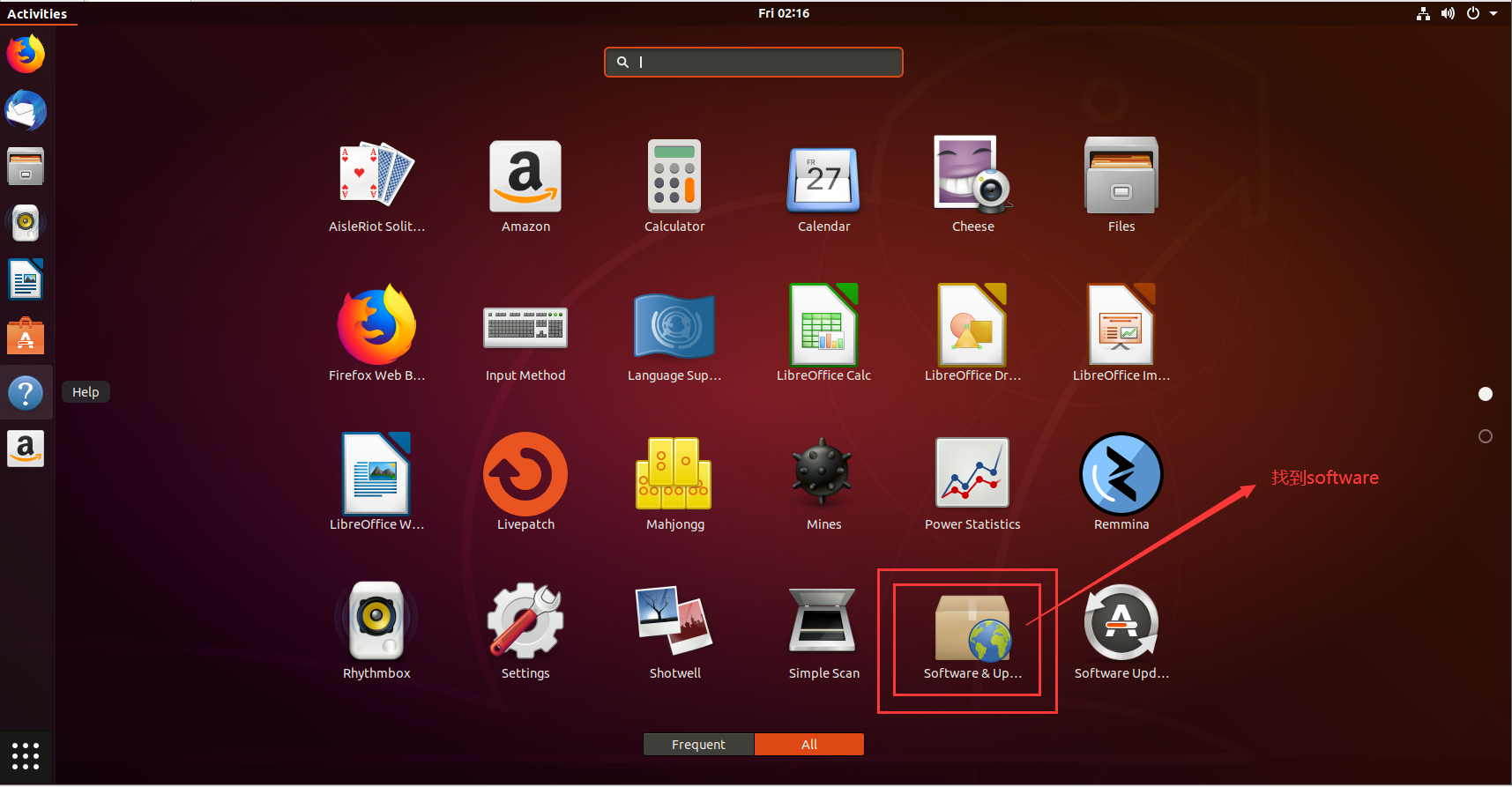
Task: Open the clock menu showing Fri 02:16
Action: (x=784, y=13)
